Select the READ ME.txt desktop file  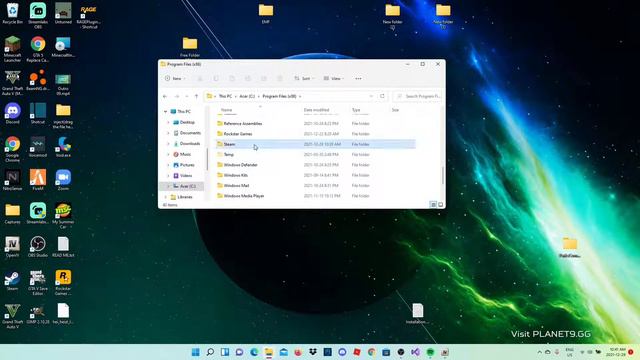63,247
